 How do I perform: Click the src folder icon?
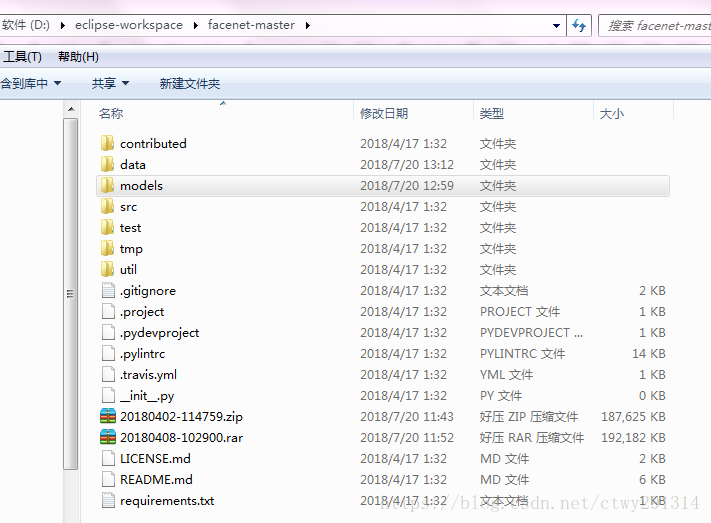pos(107,206)
